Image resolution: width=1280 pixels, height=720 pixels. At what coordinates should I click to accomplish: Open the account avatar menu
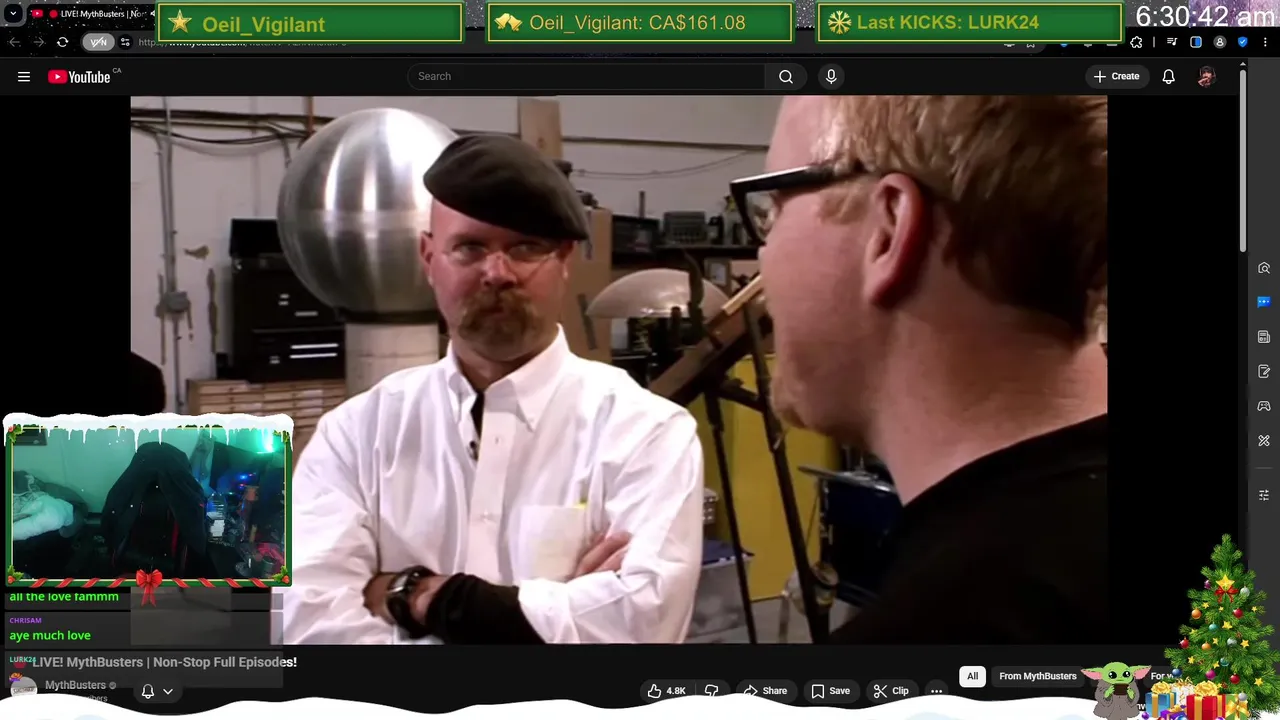coord(1206,76)
